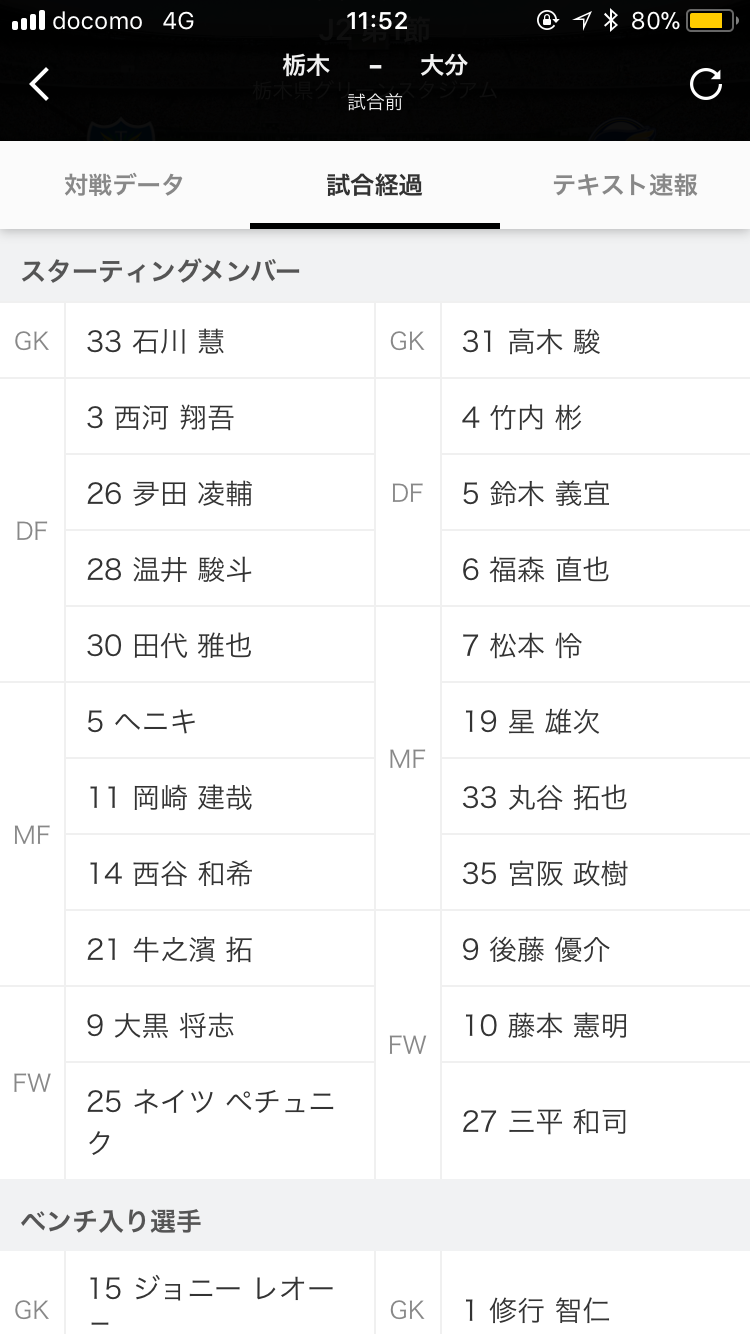Tap the 11:52 status bar clock

pos(376,21)
